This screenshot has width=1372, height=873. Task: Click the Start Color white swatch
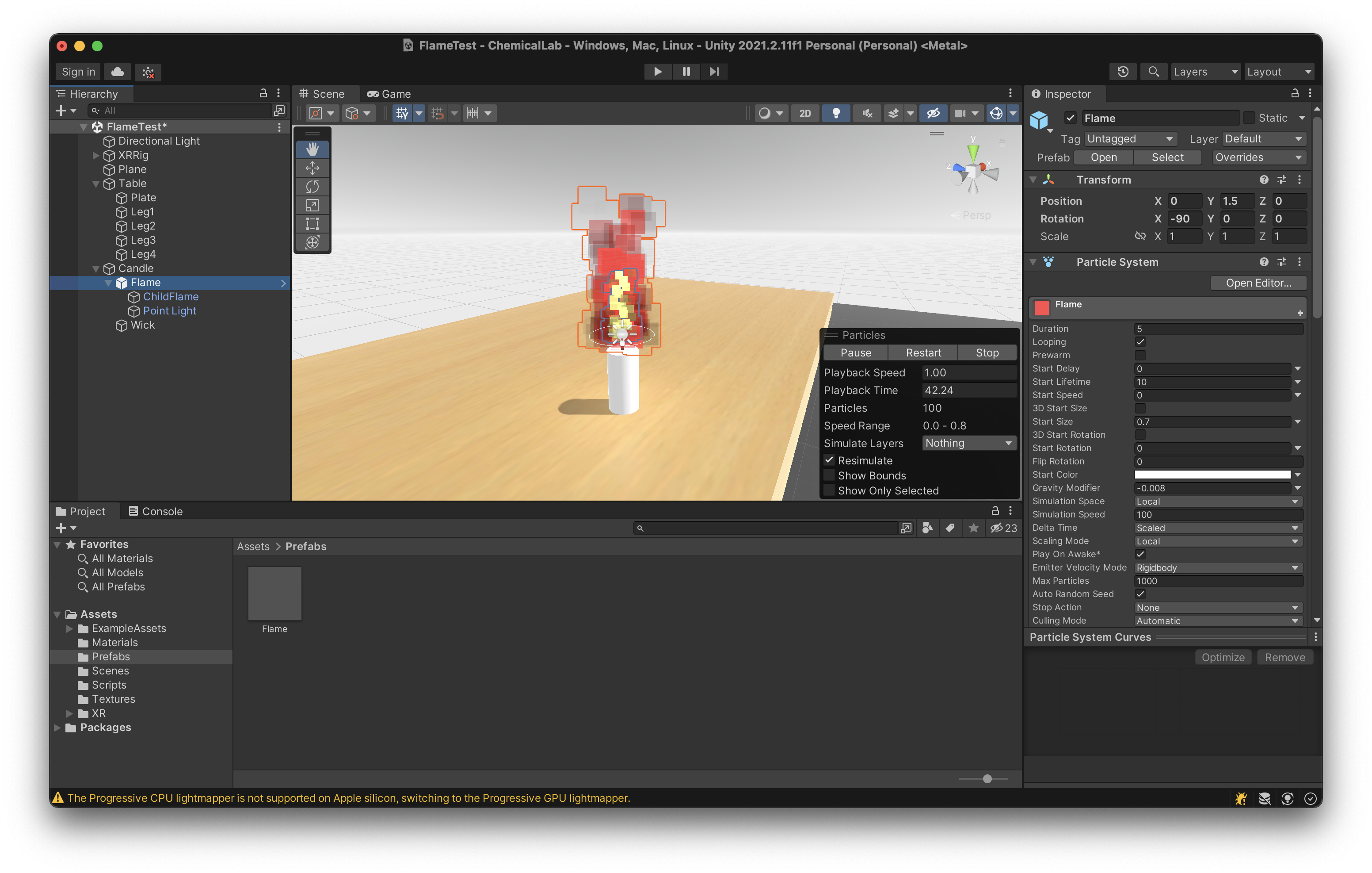[1212, 475]
